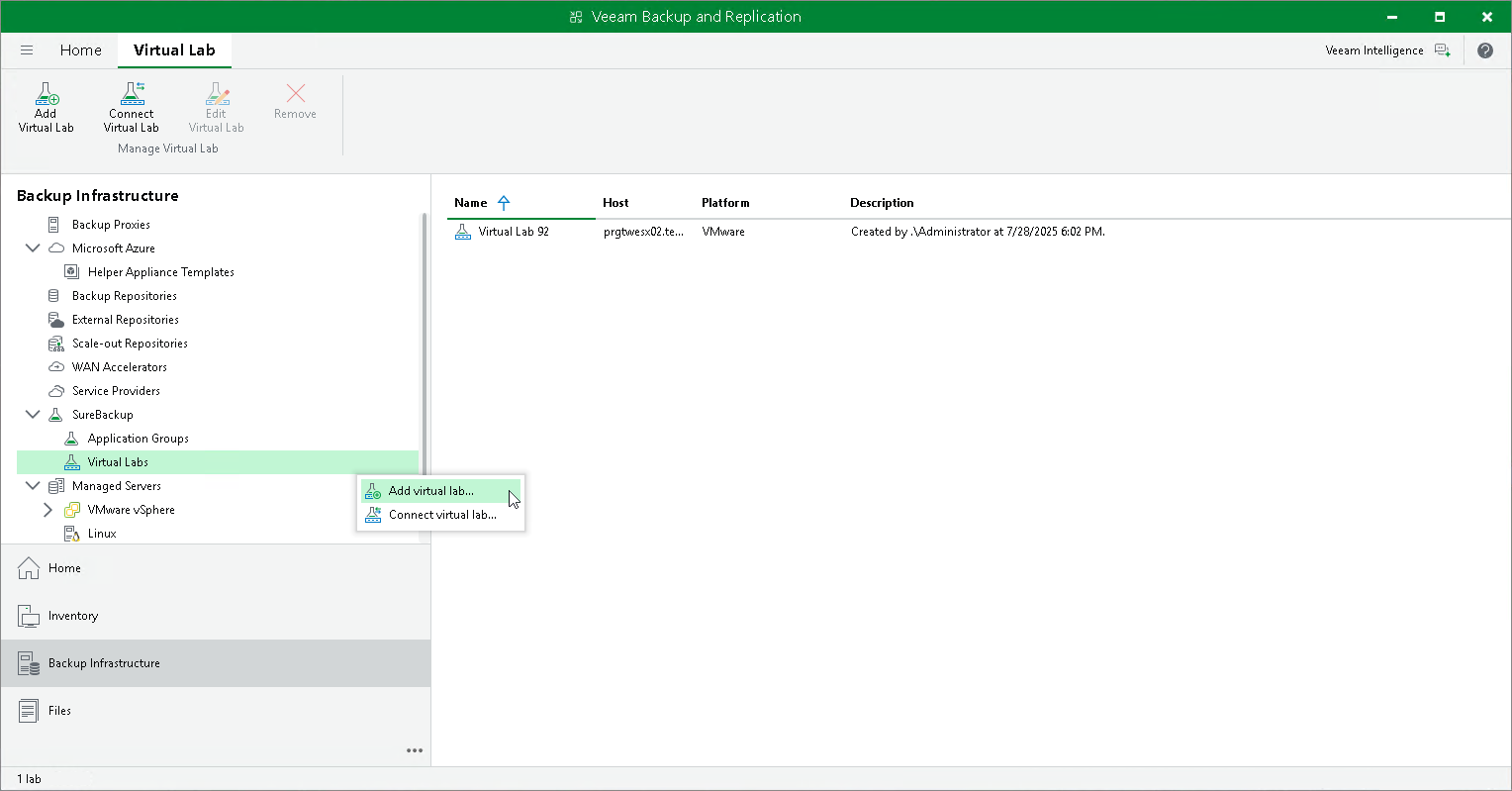1512x791 pixels.
Task: Click the Backup Repositories icon
Action: tap(54, 296)
